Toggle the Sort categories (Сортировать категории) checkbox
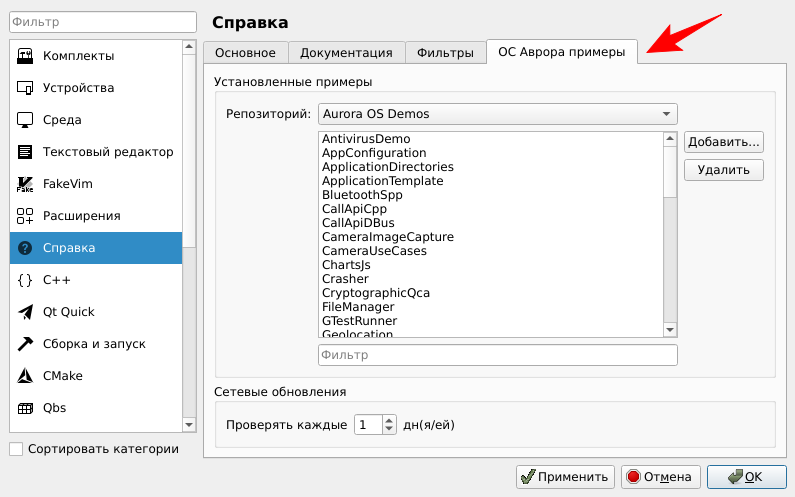Screen dimensions: 795x497 (16, 449)
